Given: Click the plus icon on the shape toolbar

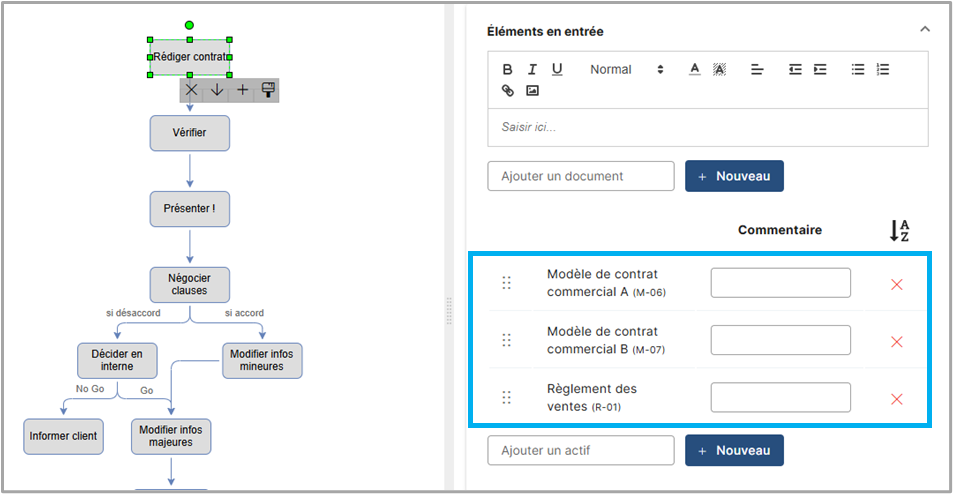Looking at the screenshot, I should 242,90.
